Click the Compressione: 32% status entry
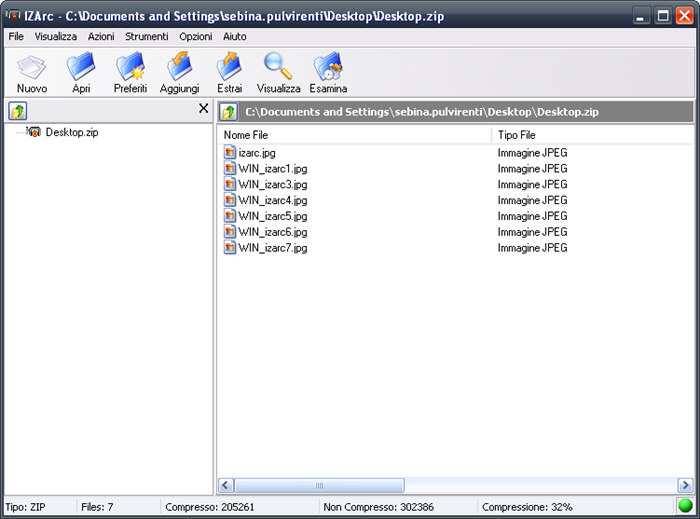This screenshot has width=700, height=519. (527, 507)
